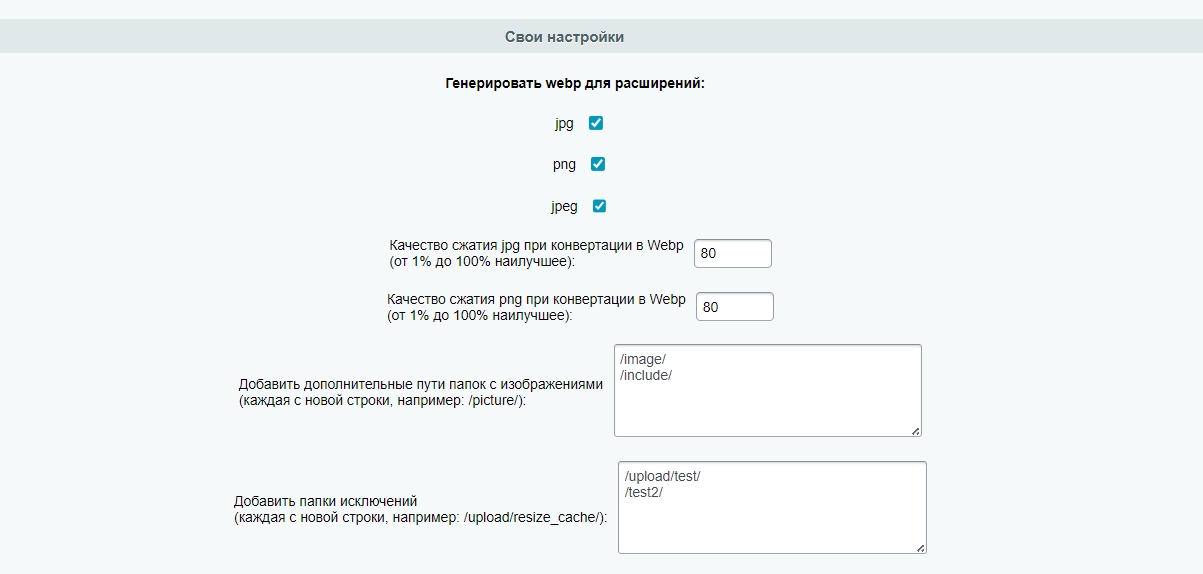Place cursor on the "/test2/" line
This screenshot has width=1203, height=574.
645,492
